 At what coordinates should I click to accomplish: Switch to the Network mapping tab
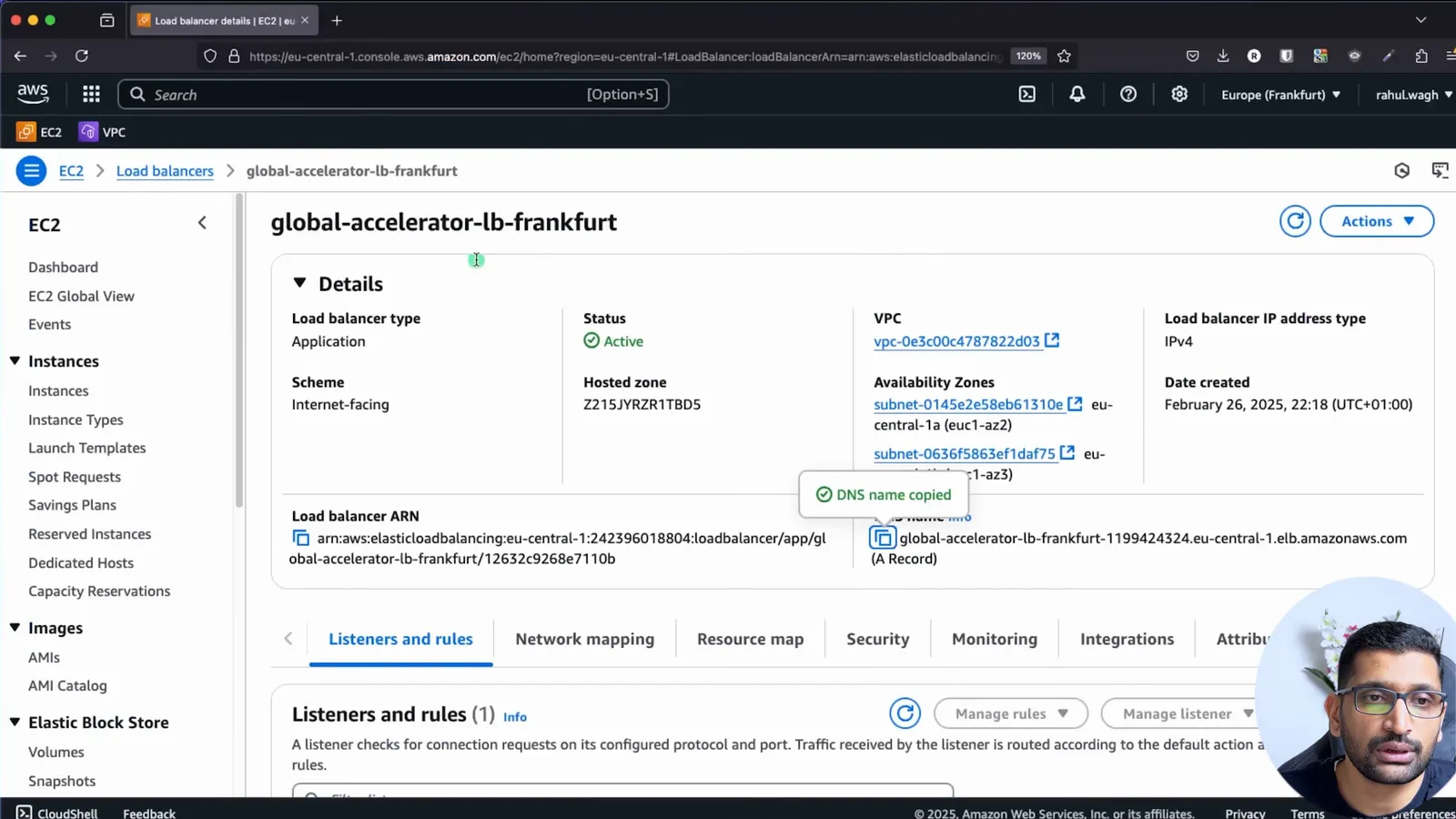(x=585, y=639)
